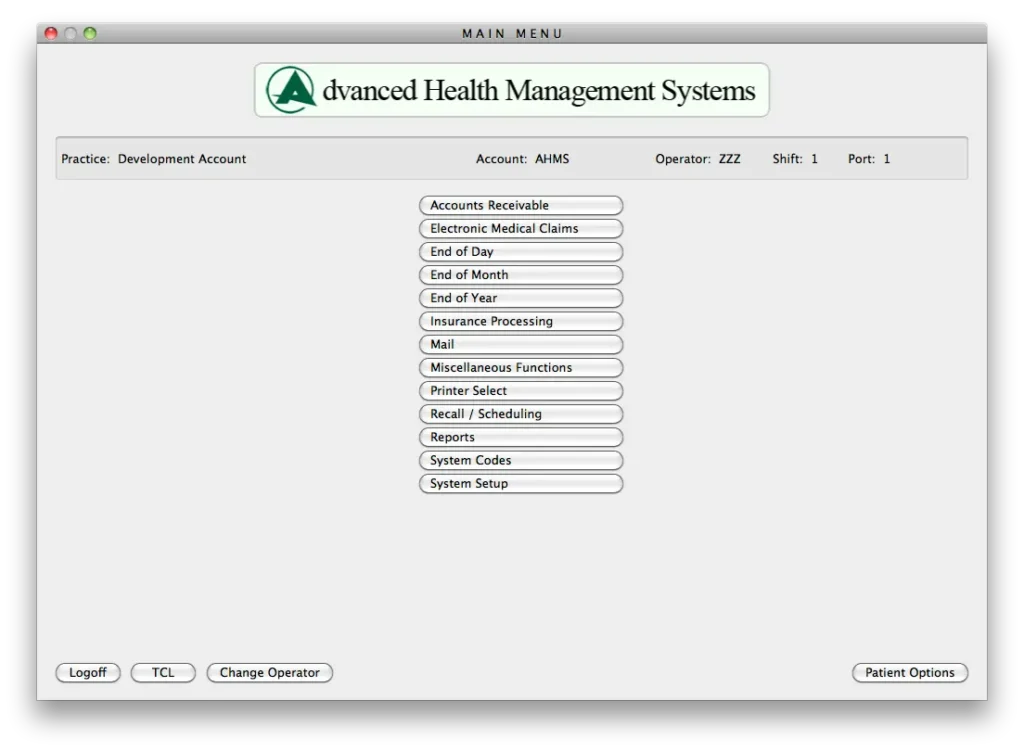Open Accounts Receivable

click(x=520, y=205)
